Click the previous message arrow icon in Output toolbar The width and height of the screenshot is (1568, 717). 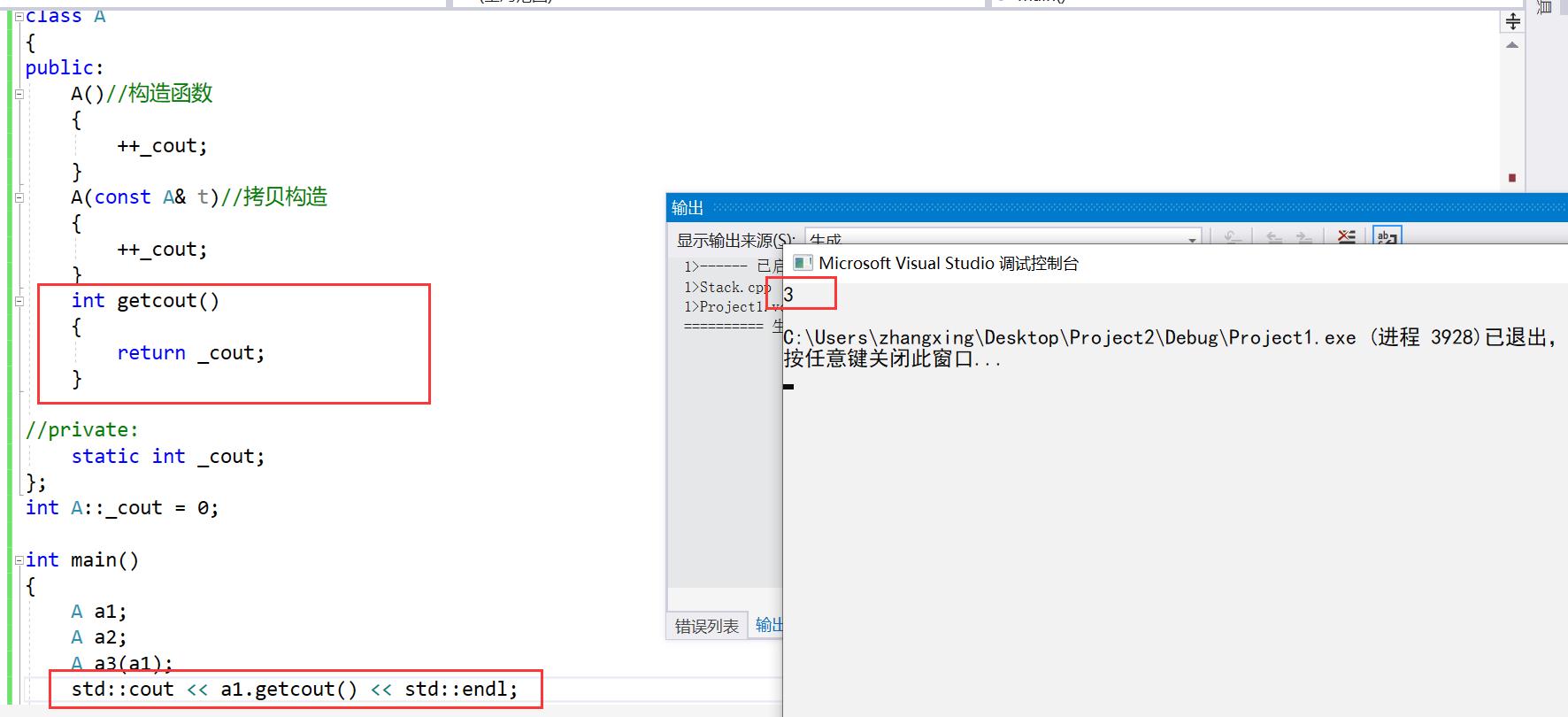[x=1273, y=237]
